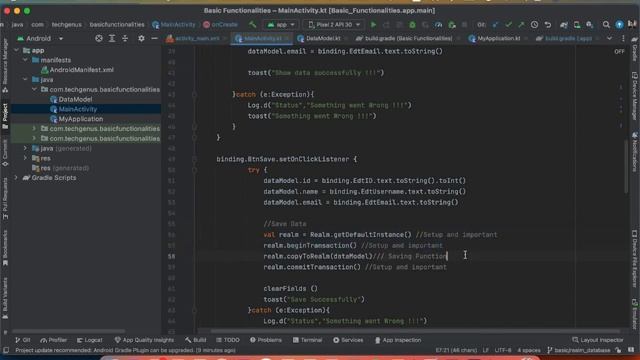Viewport: 640px width, 360px height.
Task: Open the Device File Explorer side panel
Action: 635,259
